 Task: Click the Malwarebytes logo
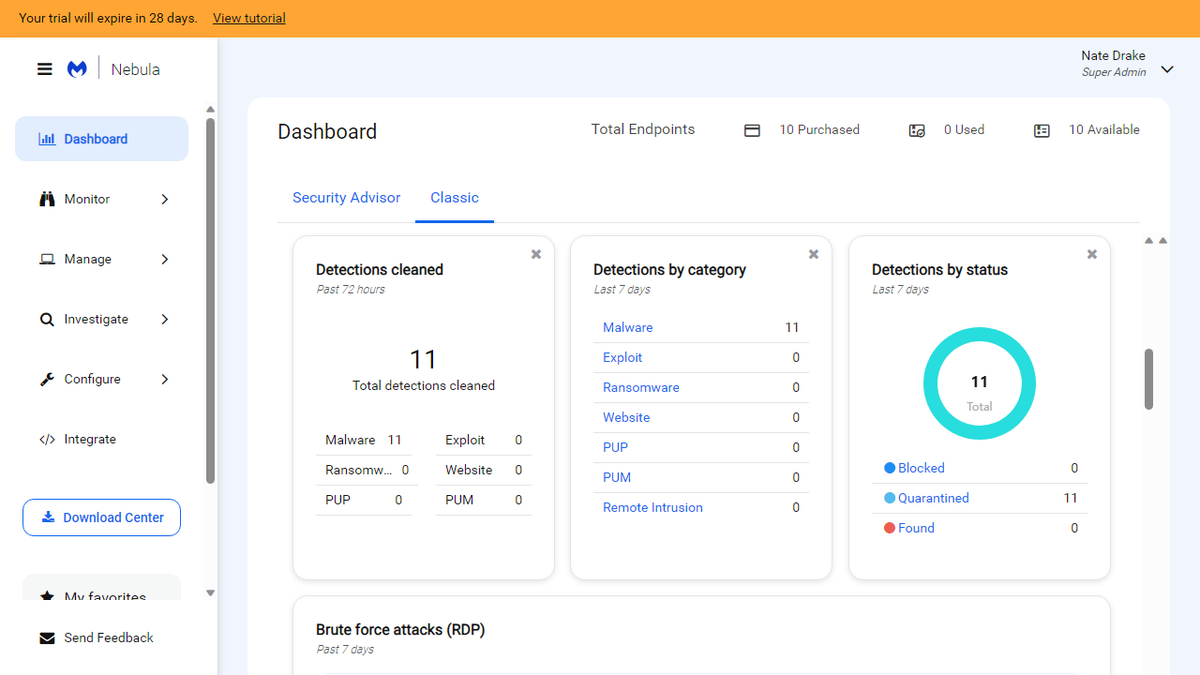pyautogui.click(x=76, y=69)
